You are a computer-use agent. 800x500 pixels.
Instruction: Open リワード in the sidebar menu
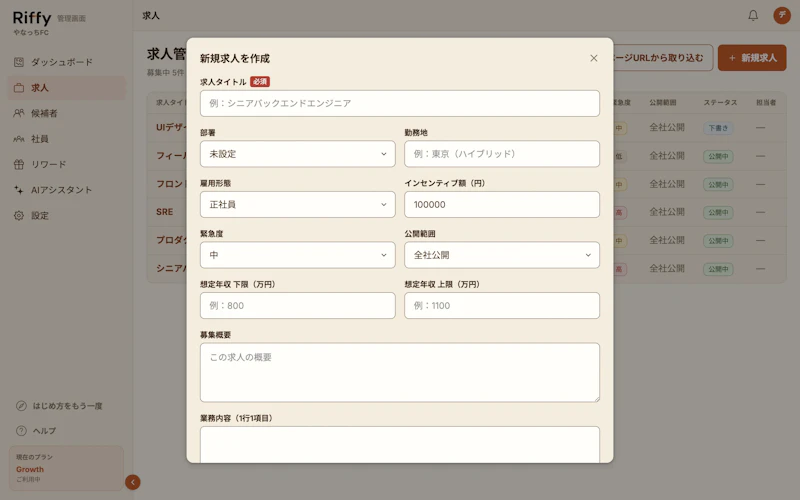pos(66,164)
